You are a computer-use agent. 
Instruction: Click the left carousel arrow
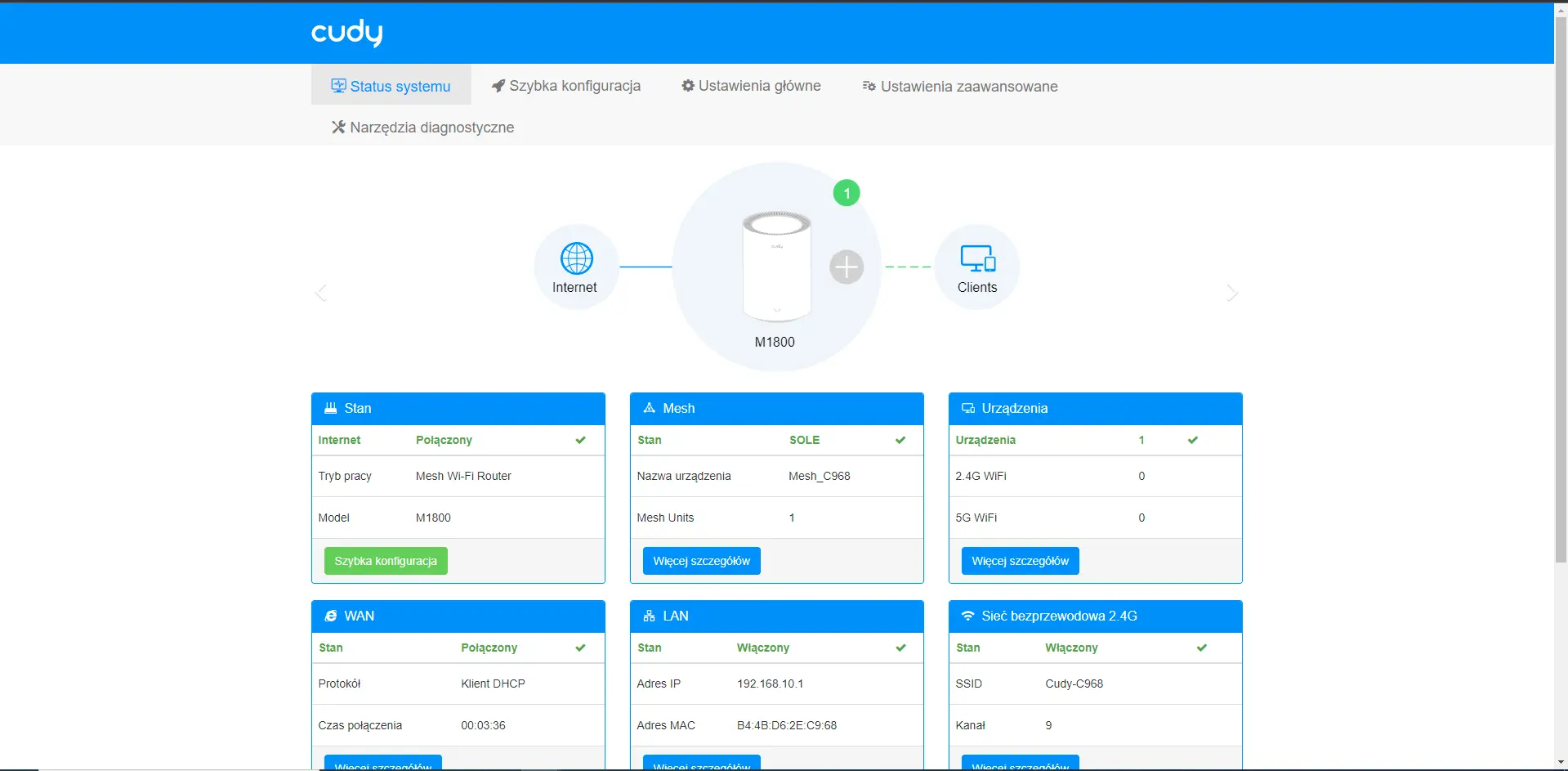click(x=321, y=293)
